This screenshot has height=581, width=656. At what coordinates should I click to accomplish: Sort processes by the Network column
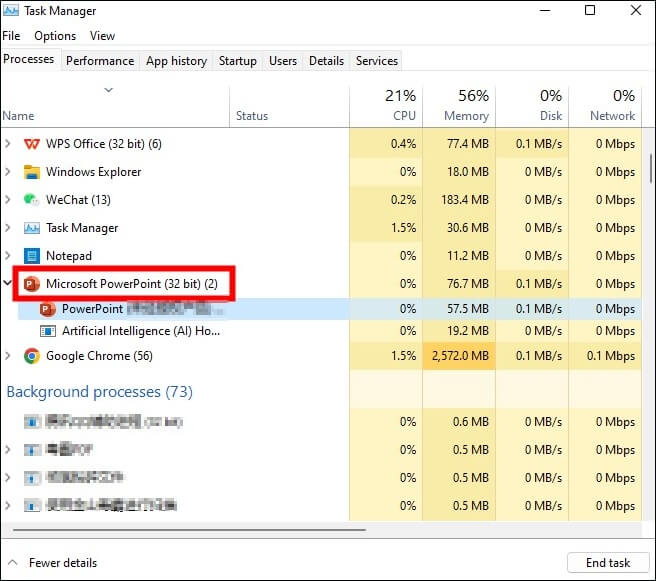coord(605,106)
